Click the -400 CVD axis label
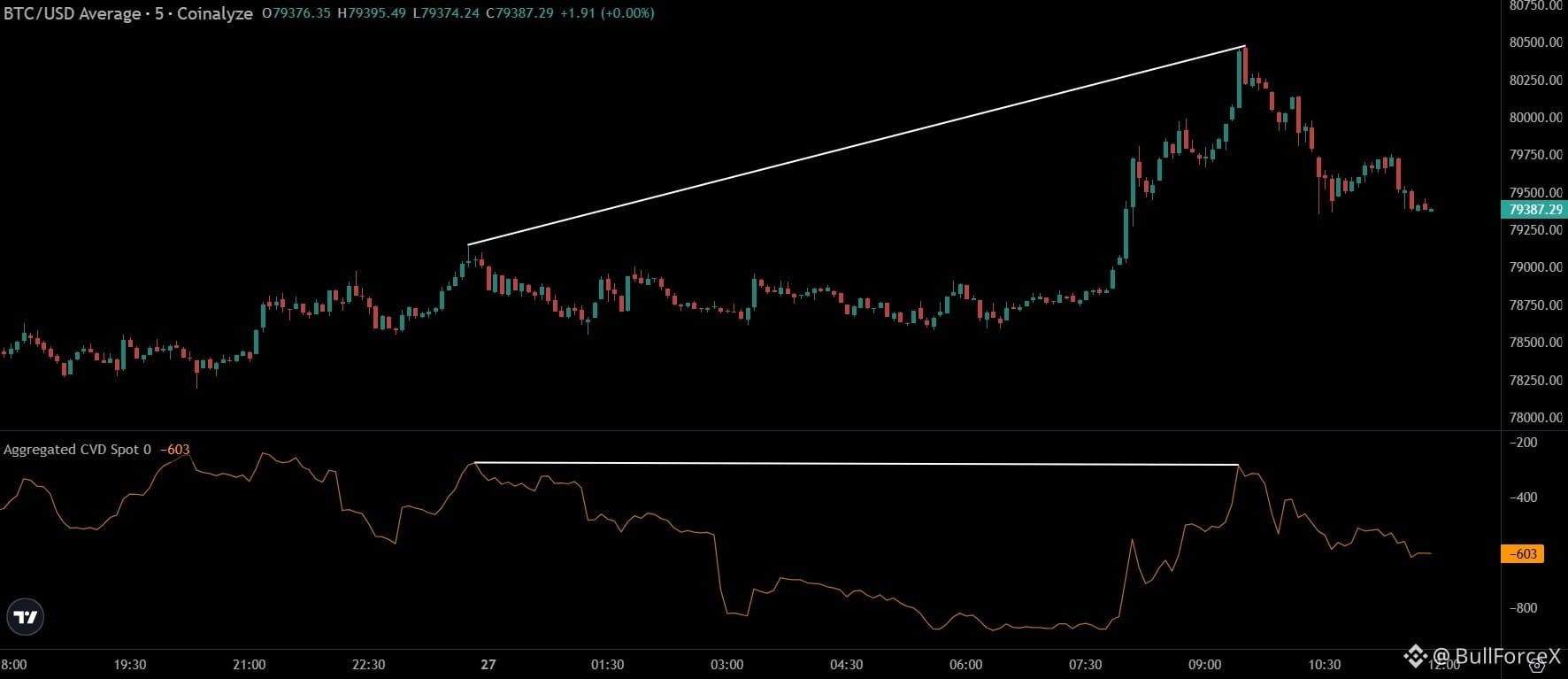Image resolution: width=1568 pixels, height=679 pixels. pyautogui.click(x=1523, y=498)
